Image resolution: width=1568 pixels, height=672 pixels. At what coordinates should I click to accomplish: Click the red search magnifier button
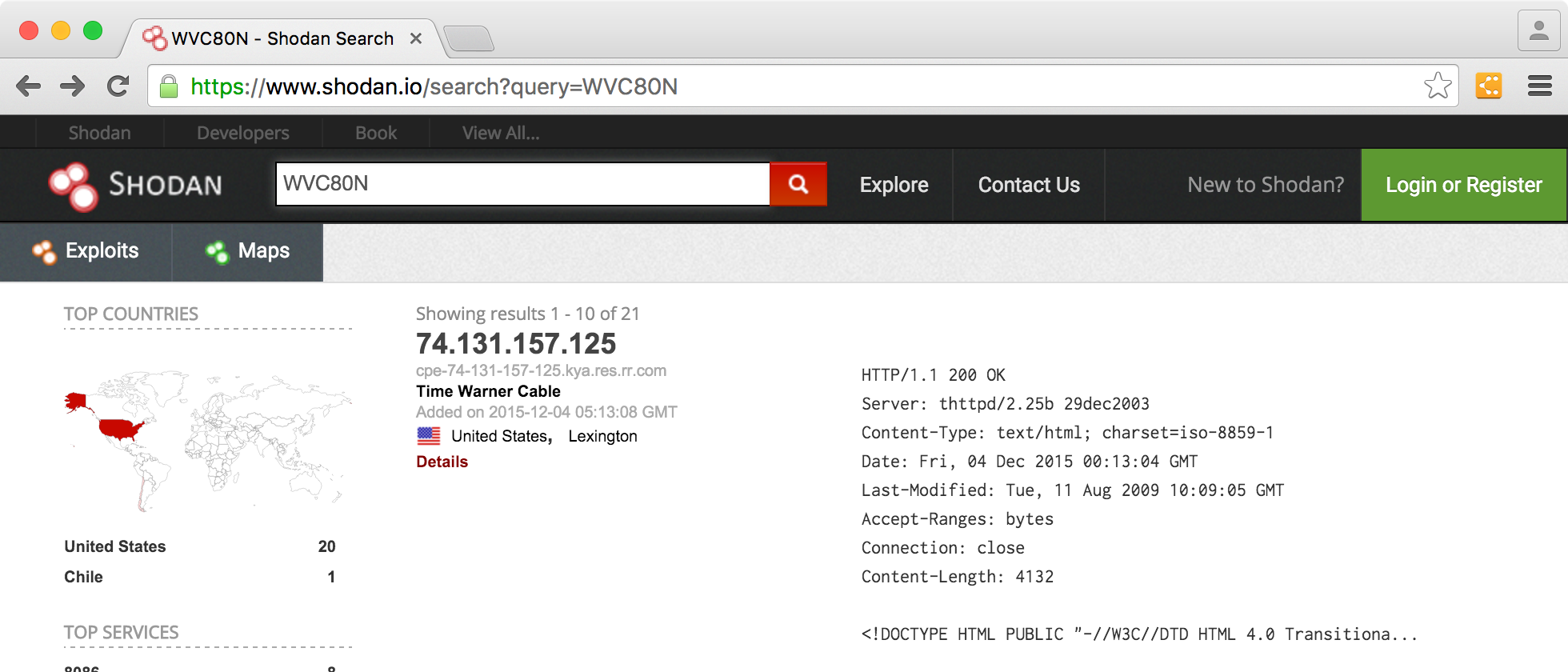(798, 184)
